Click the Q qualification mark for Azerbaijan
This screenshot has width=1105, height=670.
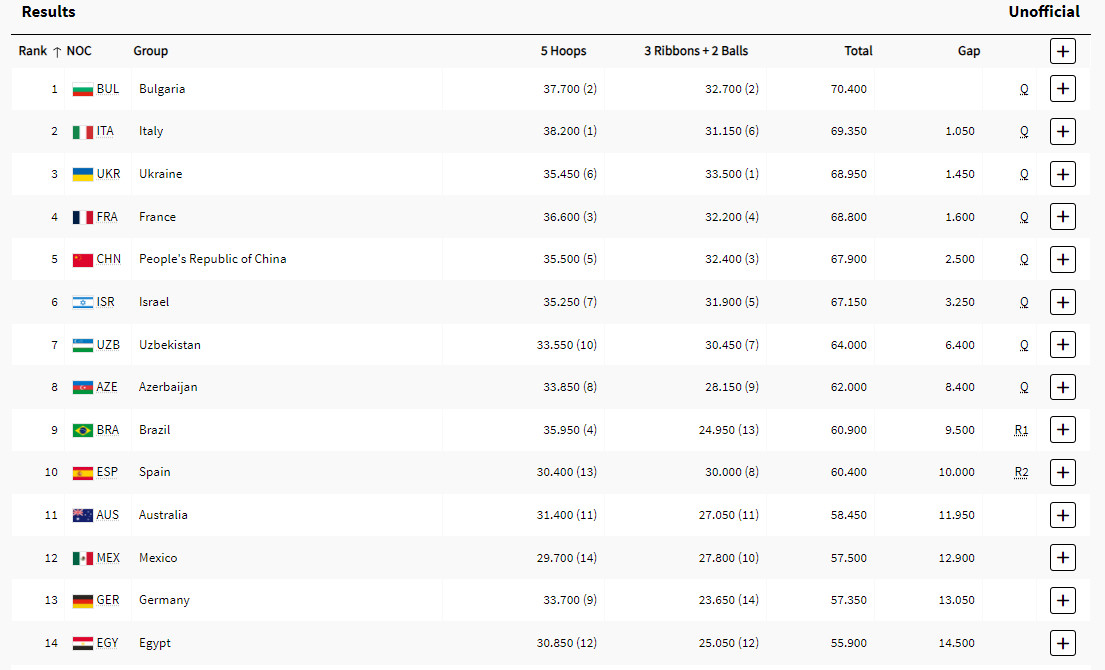point(1024,387)
